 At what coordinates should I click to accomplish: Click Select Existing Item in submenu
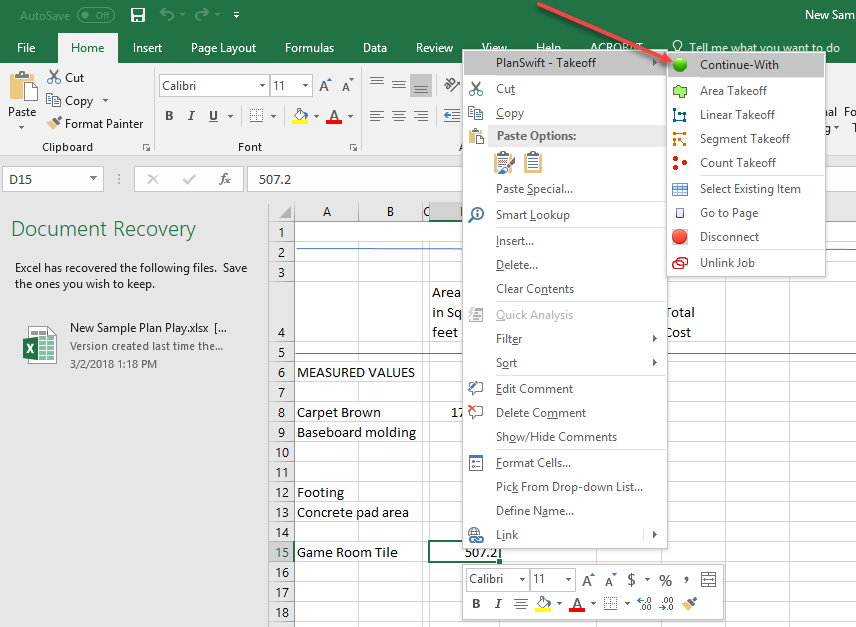click(746, 189)
